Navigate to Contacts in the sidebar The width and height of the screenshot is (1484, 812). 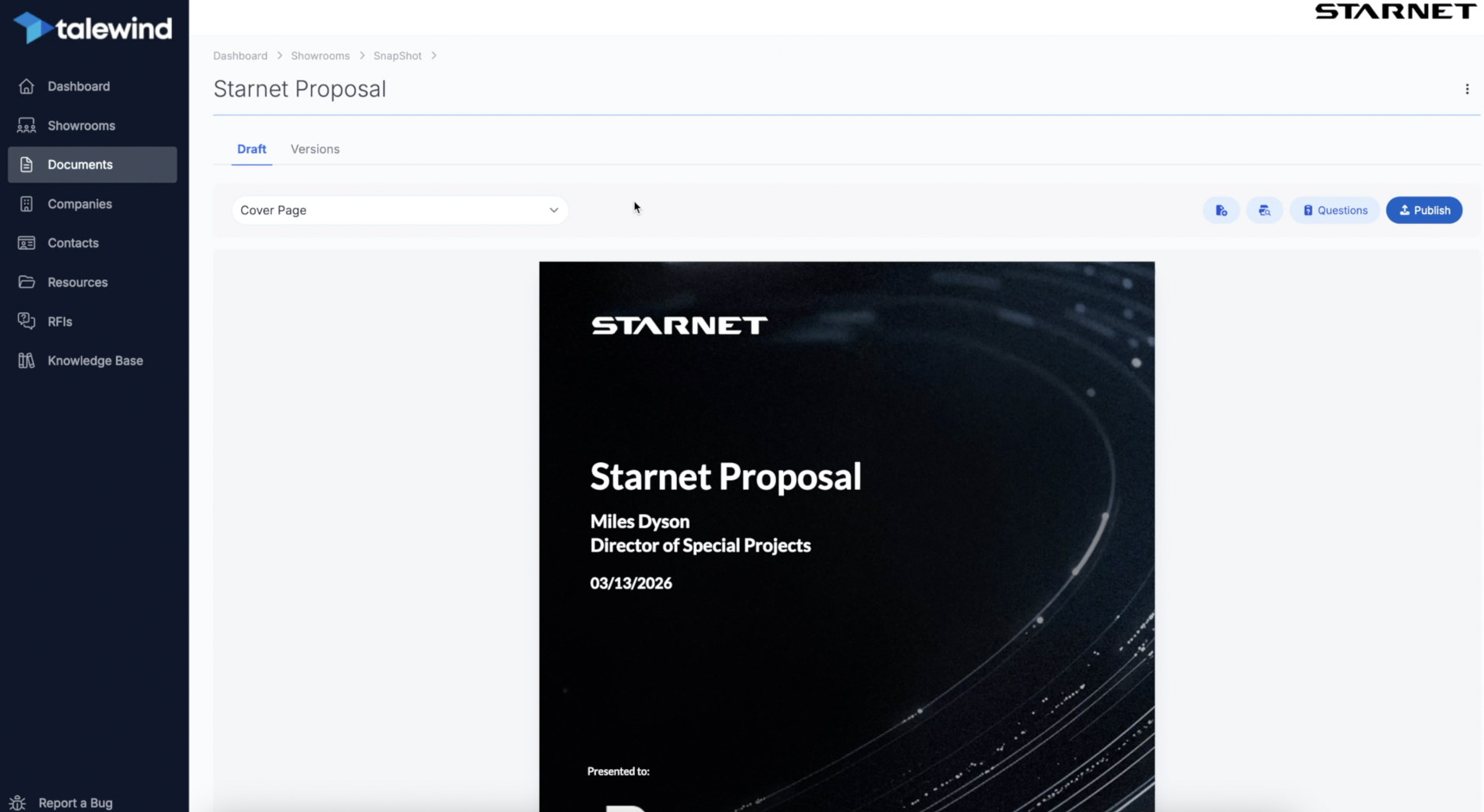click(92, 243)
